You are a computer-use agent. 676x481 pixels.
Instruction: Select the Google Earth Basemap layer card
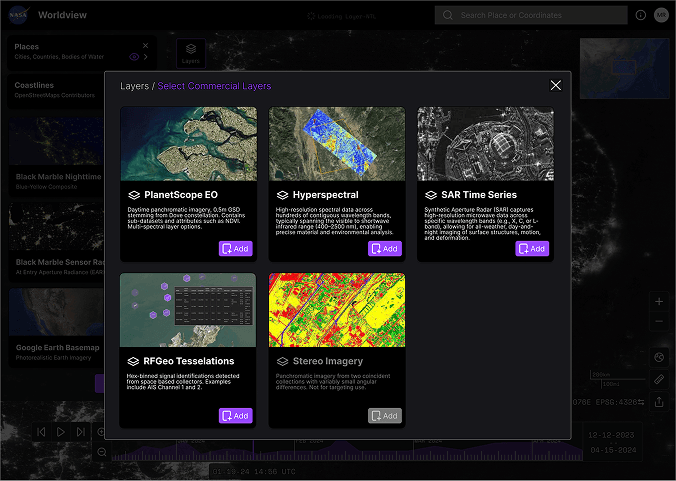pyautogui.click(x=56, y=327)
